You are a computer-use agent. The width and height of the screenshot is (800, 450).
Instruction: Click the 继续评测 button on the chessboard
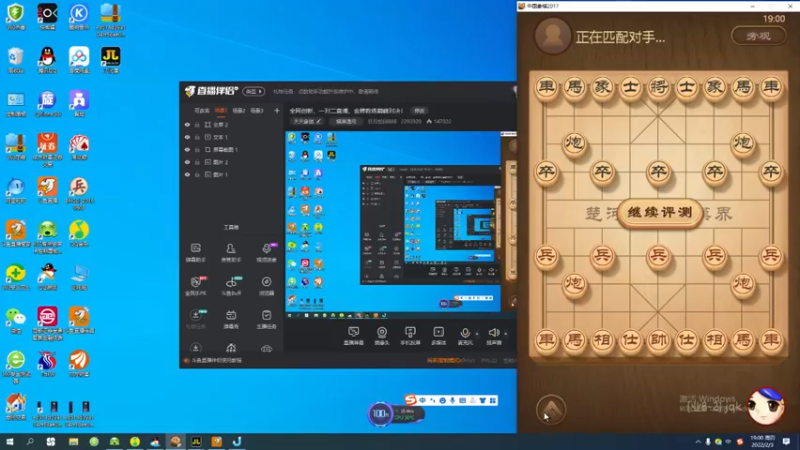tap(659, 212)
